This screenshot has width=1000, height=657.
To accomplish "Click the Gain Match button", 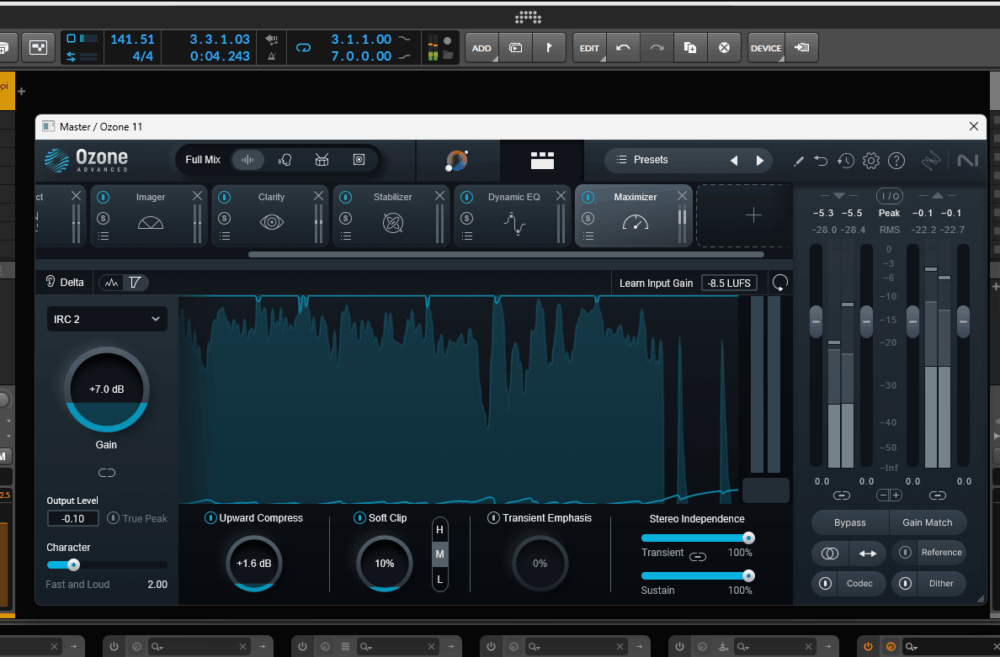I will tap(927, 522).
